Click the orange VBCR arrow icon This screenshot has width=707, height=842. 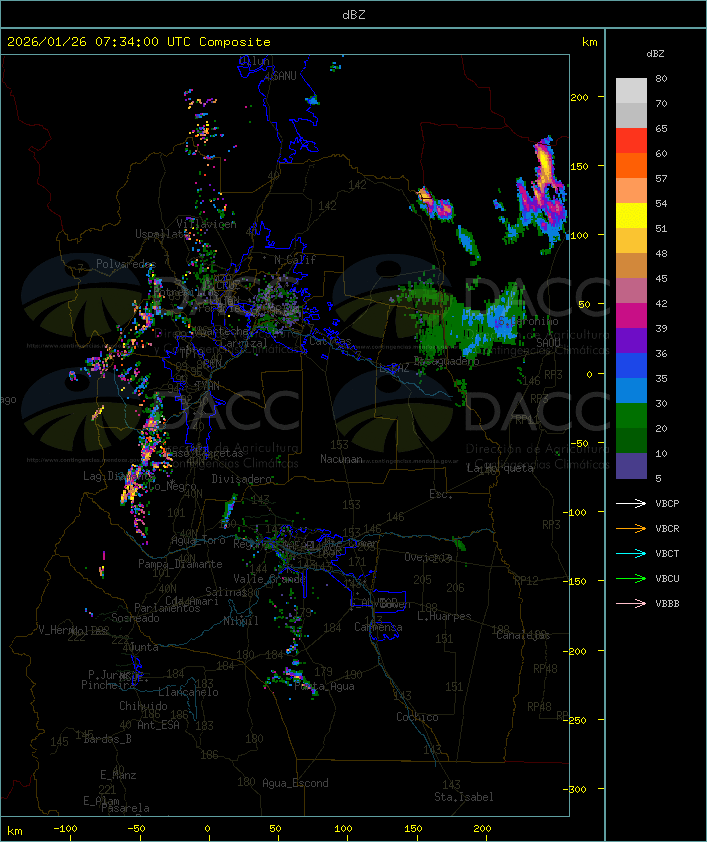(x=632, y=528)
